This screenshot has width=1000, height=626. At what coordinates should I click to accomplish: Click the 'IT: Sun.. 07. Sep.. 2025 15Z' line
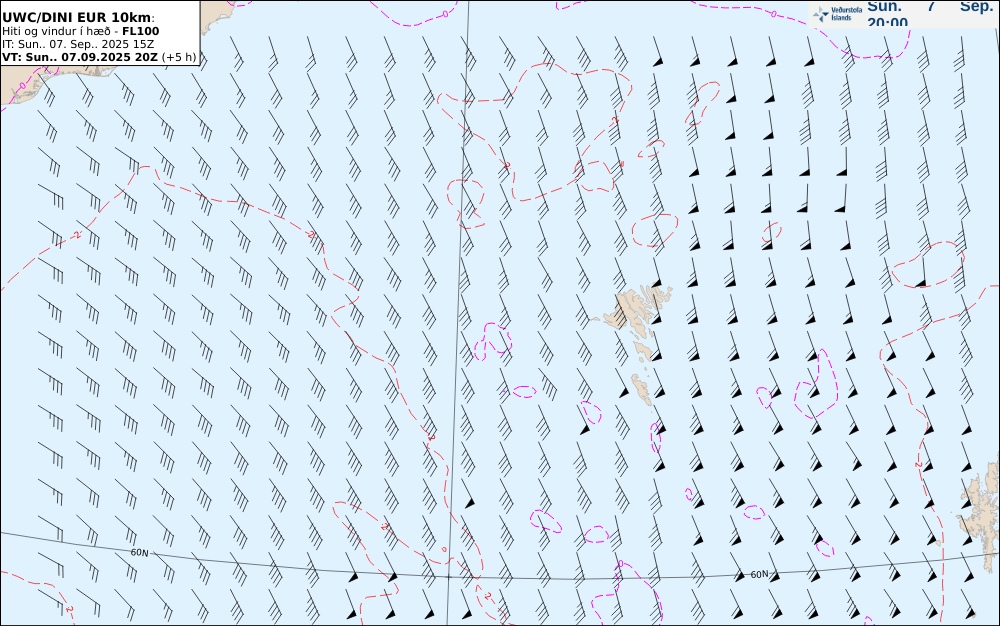tap(78, 44)
